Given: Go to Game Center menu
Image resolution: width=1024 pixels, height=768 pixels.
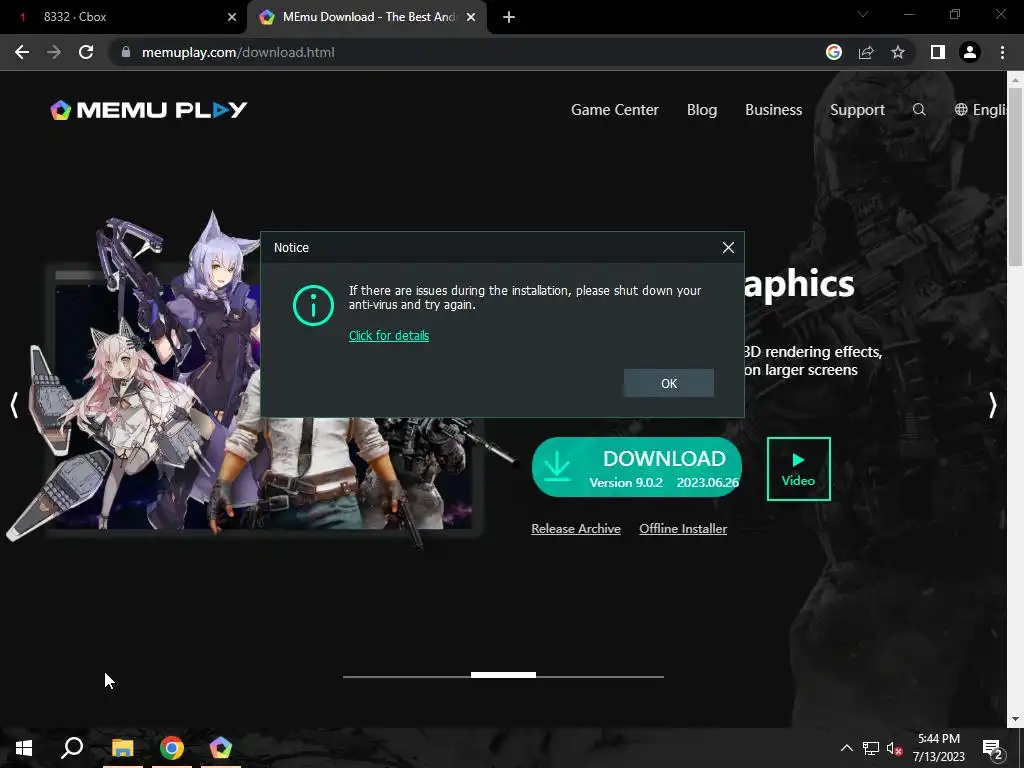Looking at the screenshot, I should pos(615,110).
